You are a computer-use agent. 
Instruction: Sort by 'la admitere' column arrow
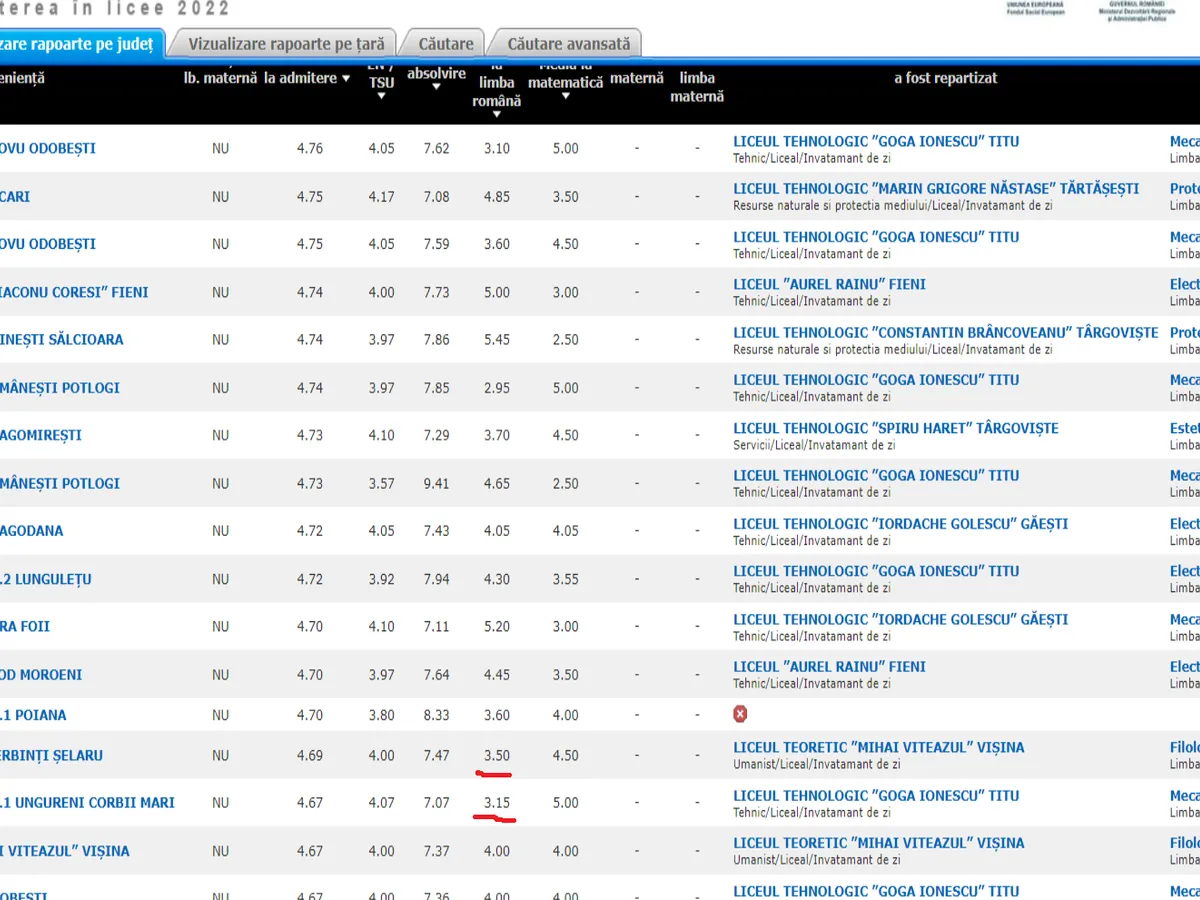tap(346, 78)
